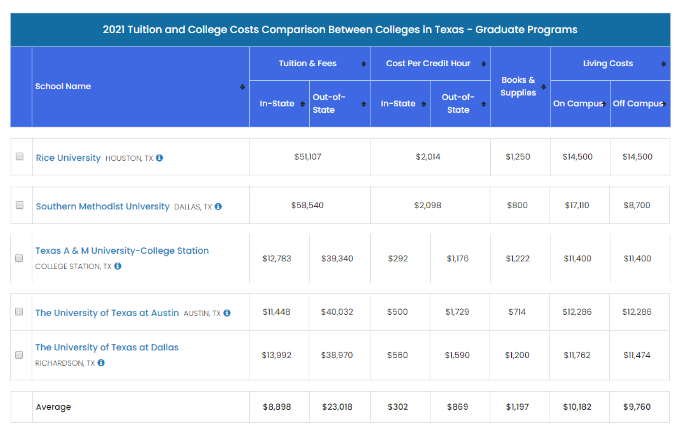Sort by On Campus living costs
The height and width of the screenshot is (437, 684).
coord(604,104)
